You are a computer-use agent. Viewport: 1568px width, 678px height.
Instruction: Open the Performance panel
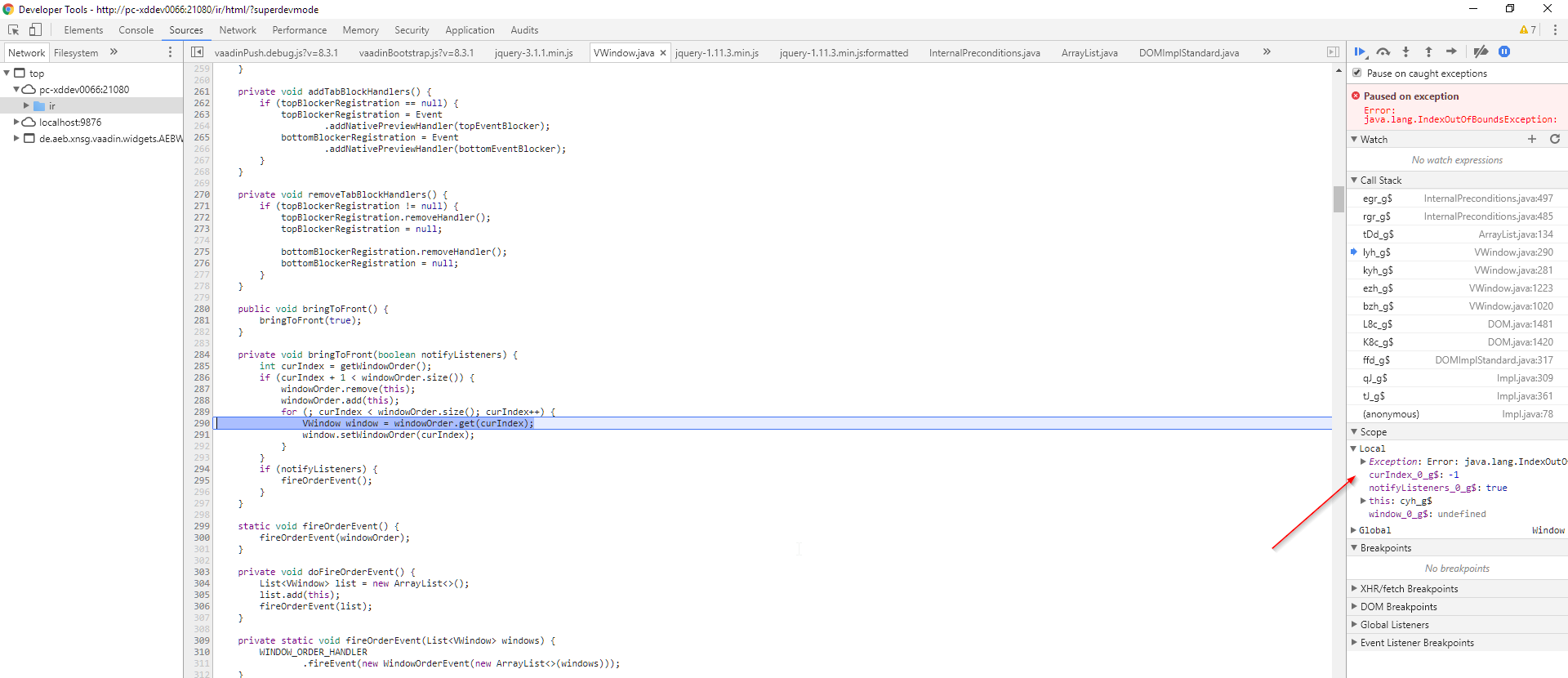(300, 30)
